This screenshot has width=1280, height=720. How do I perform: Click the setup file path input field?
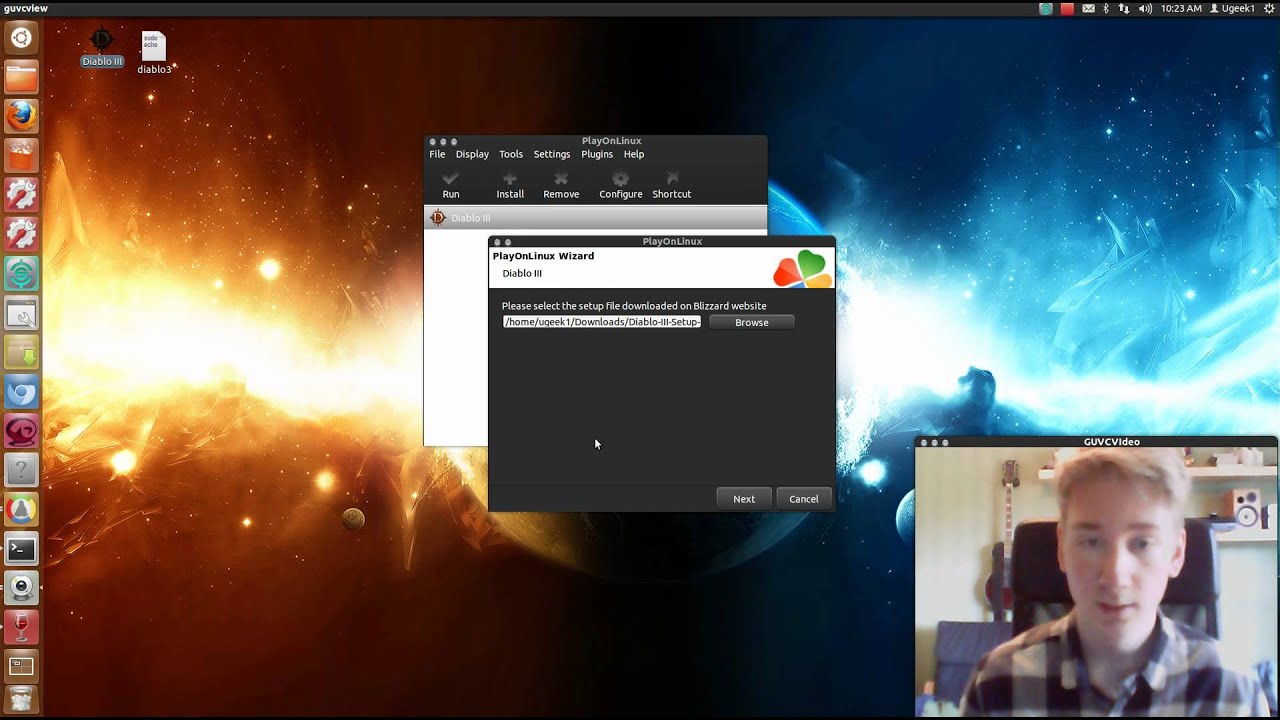coord(602,322)
